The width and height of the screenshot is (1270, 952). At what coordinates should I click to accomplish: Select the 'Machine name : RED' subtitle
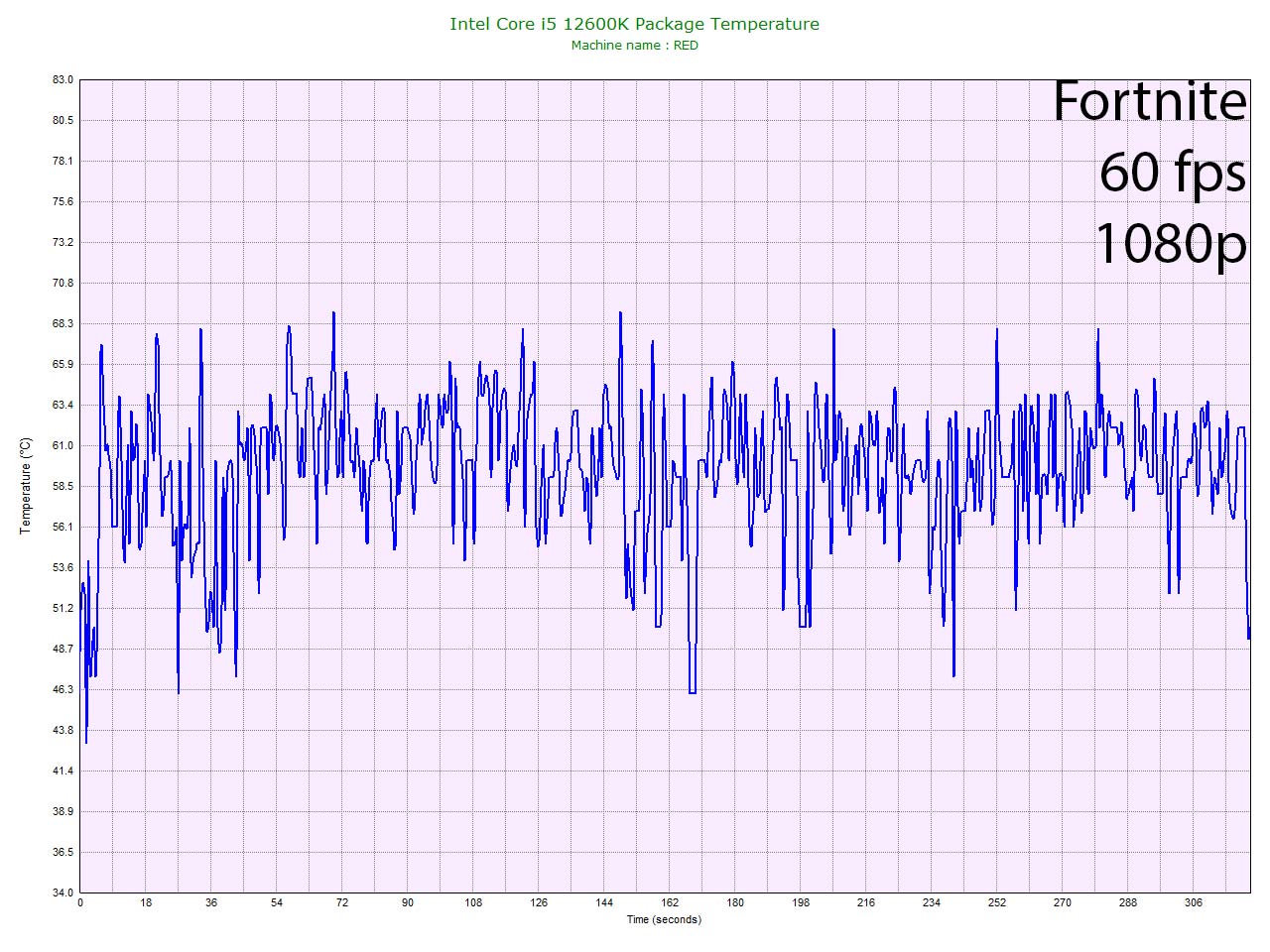pos(634,46)
